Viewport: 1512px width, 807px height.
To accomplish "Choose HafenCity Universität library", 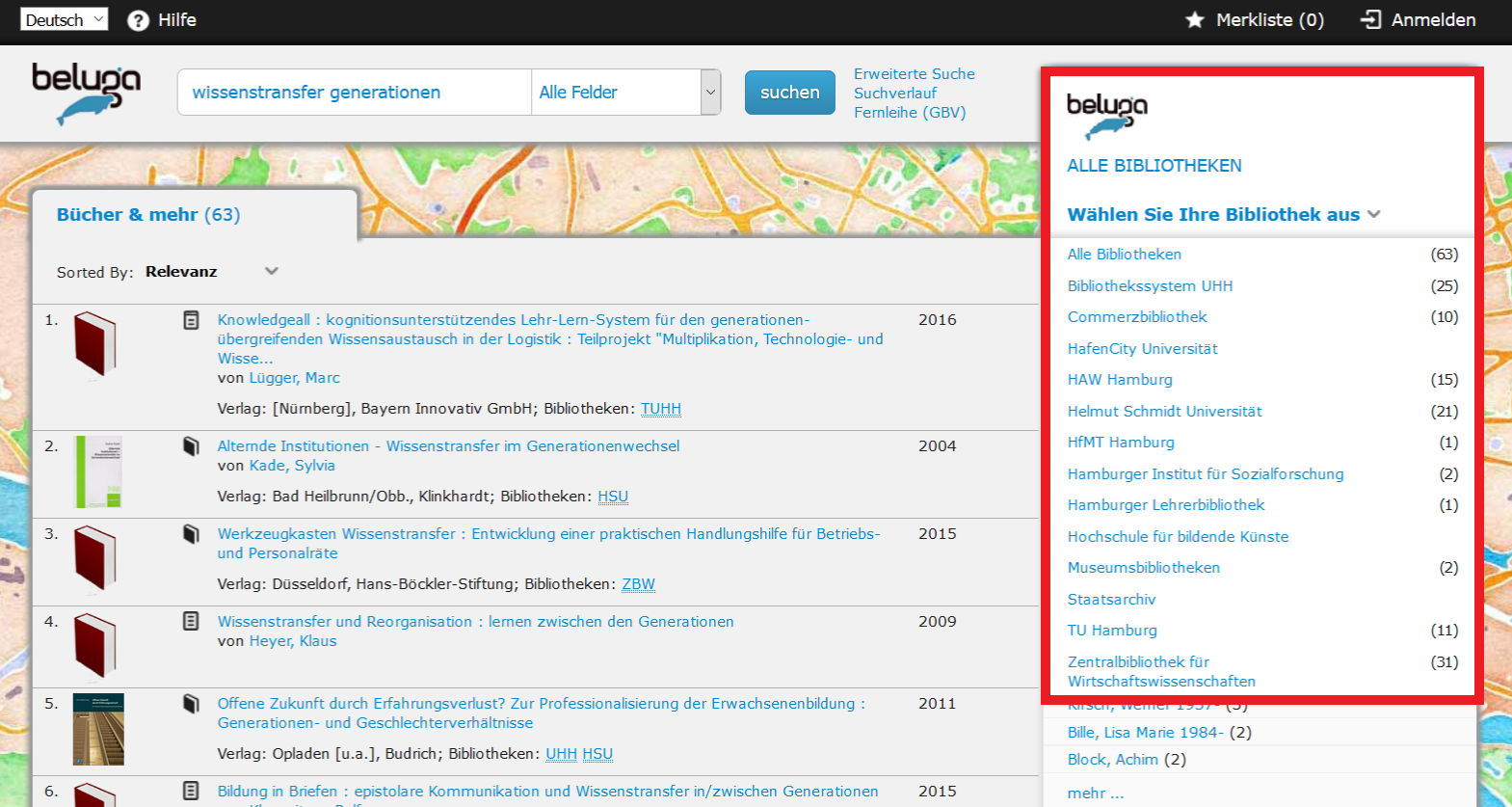I will (1142, 349).
